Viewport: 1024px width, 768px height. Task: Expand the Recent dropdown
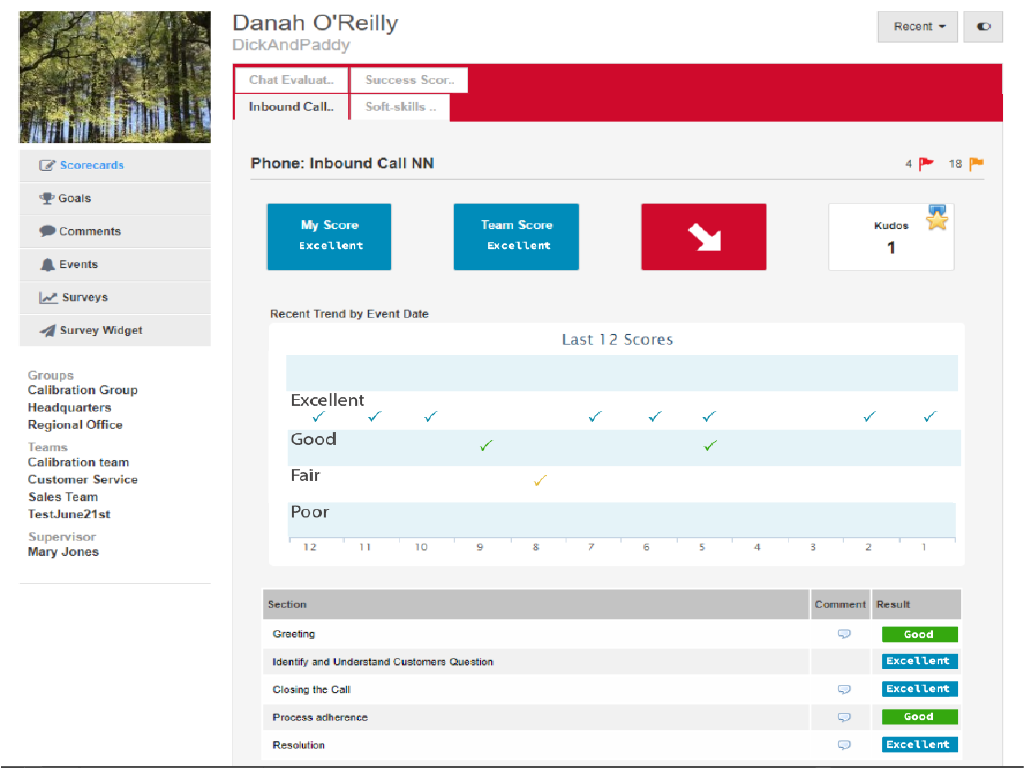917,27
